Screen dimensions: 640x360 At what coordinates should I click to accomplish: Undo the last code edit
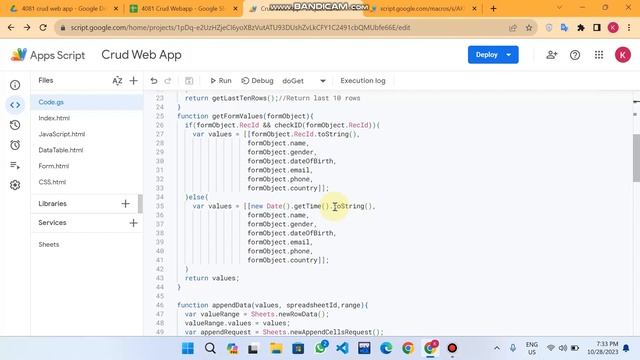pyautogui.click(x=154, y=81)
